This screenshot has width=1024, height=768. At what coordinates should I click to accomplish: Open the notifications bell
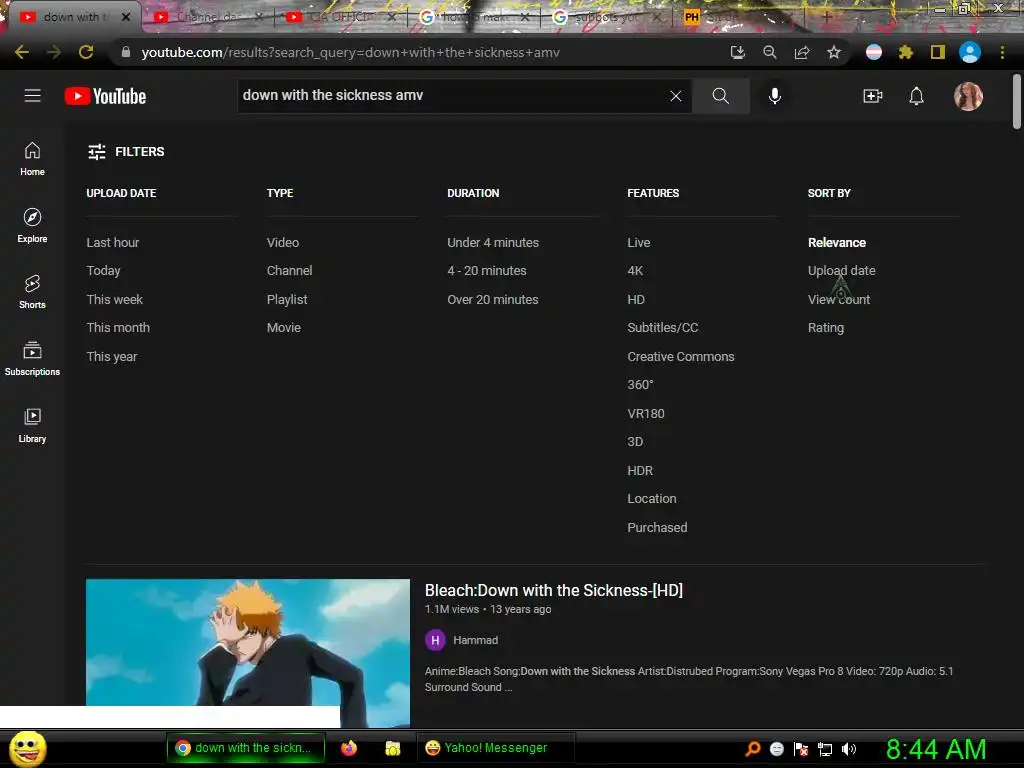point(916,96)
